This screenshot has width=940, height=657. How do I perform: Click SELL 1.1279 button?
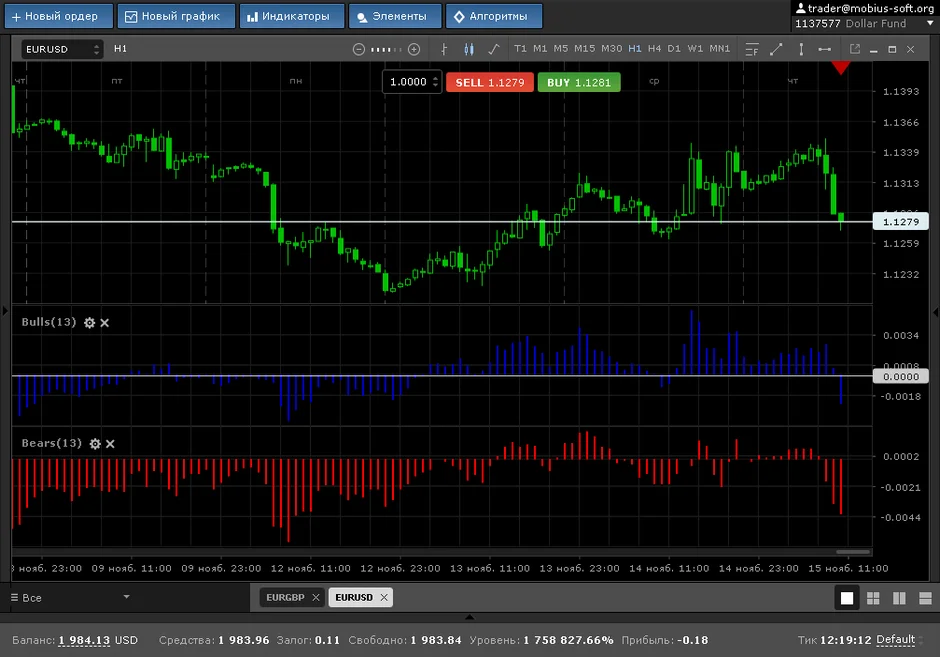coord(490,83)
